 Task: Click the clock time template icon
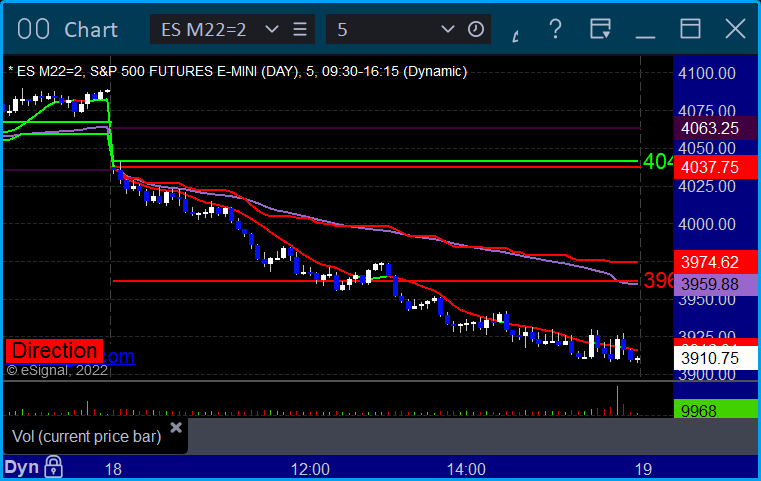click(x=476, y=29)
